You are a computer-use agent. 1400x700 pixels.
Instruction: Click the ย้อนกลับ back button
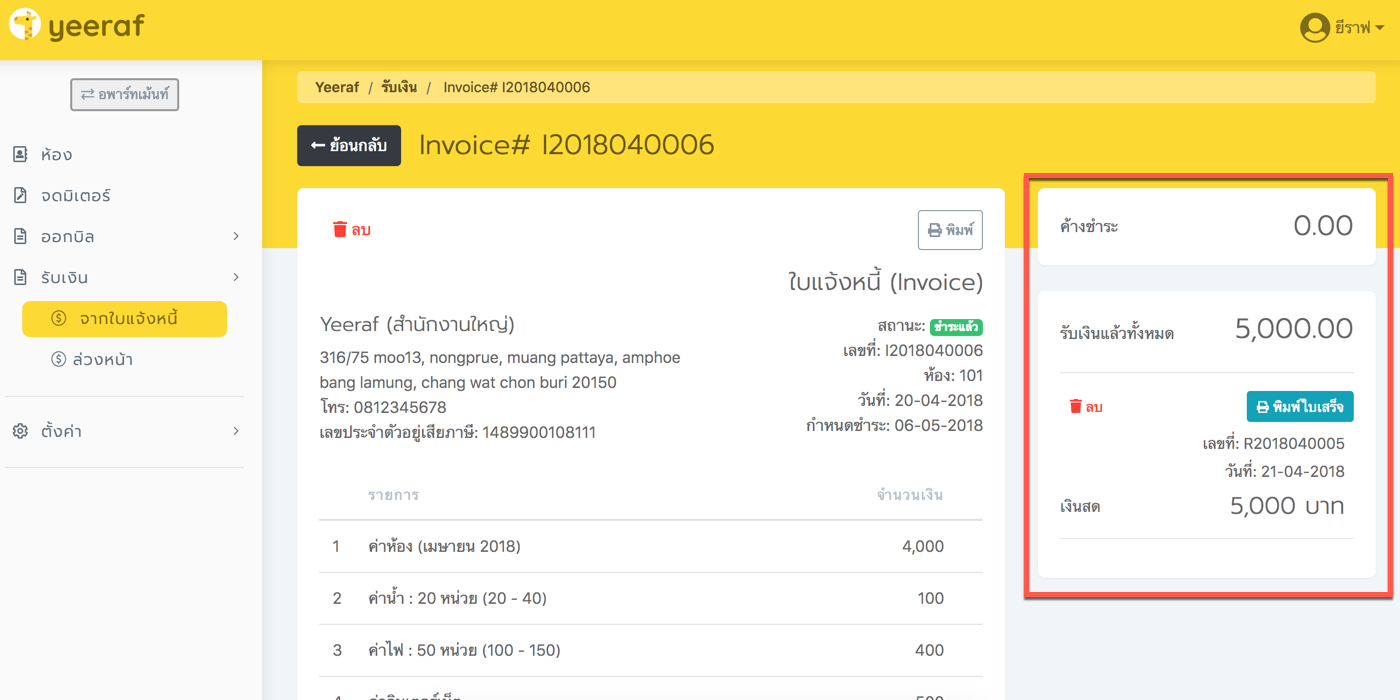[349, 145]
